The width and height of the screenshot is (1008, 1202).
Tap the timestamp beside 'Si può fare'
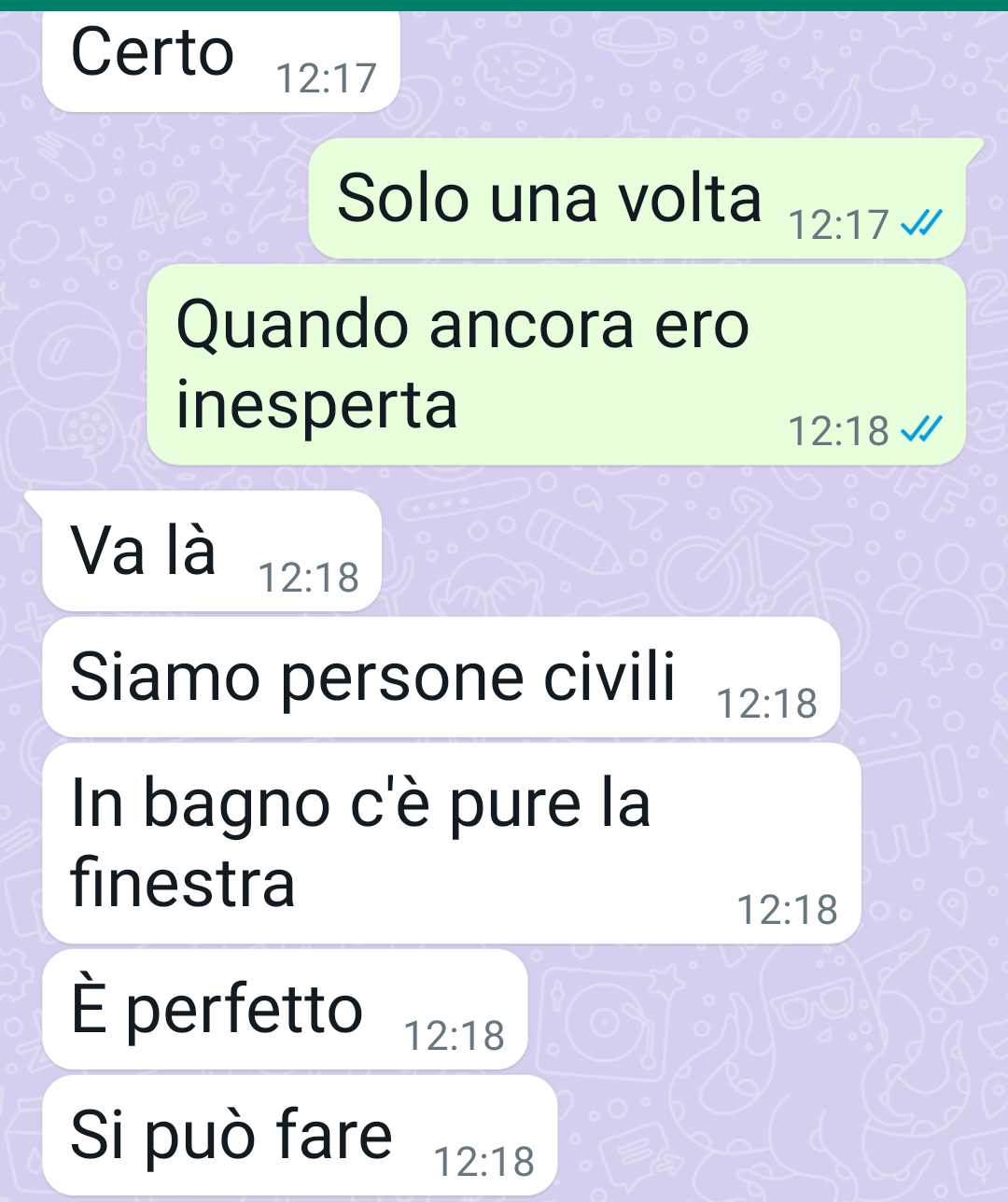(484, 1162)
